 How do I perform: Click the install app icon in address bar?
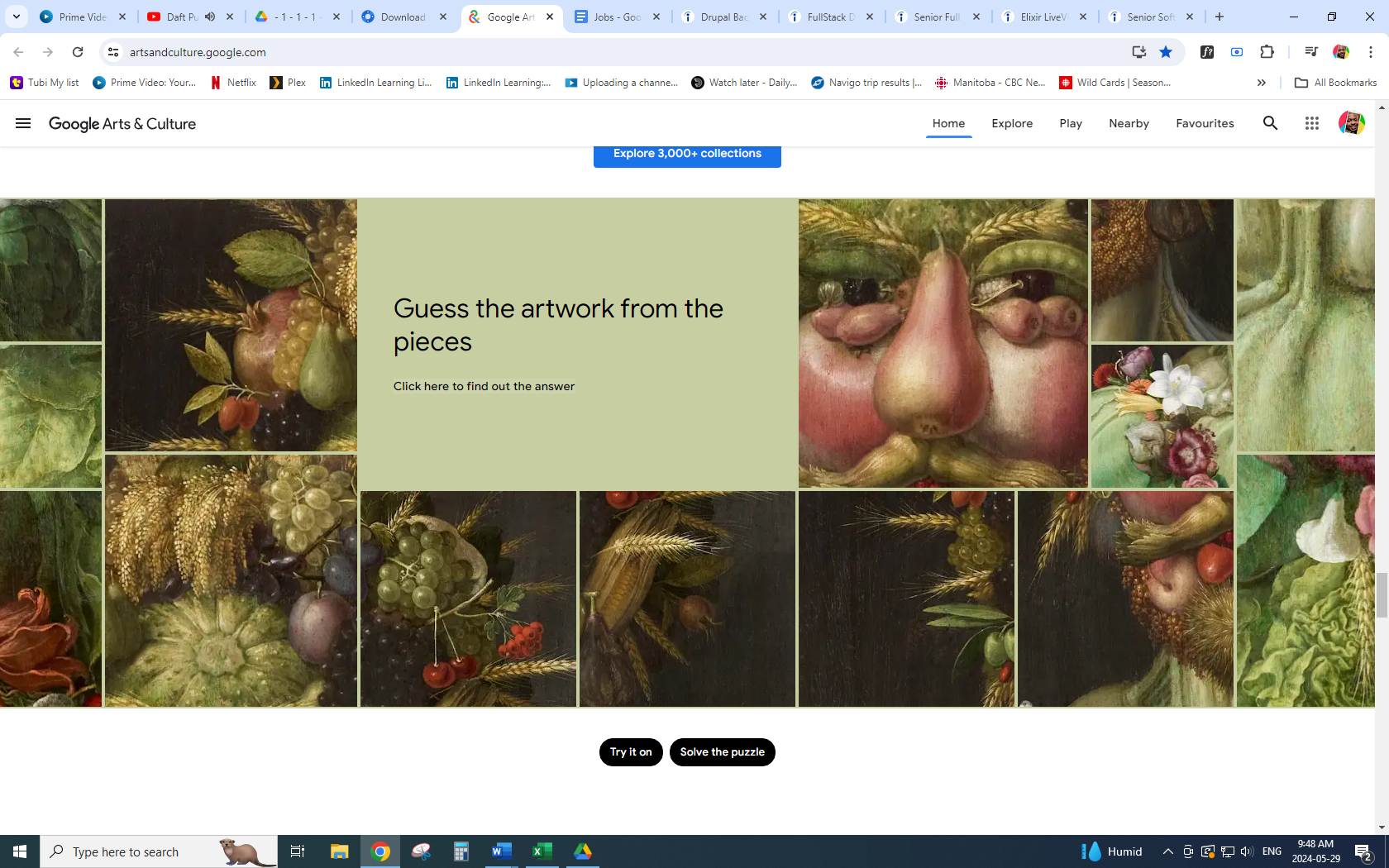click(1139, 52)
